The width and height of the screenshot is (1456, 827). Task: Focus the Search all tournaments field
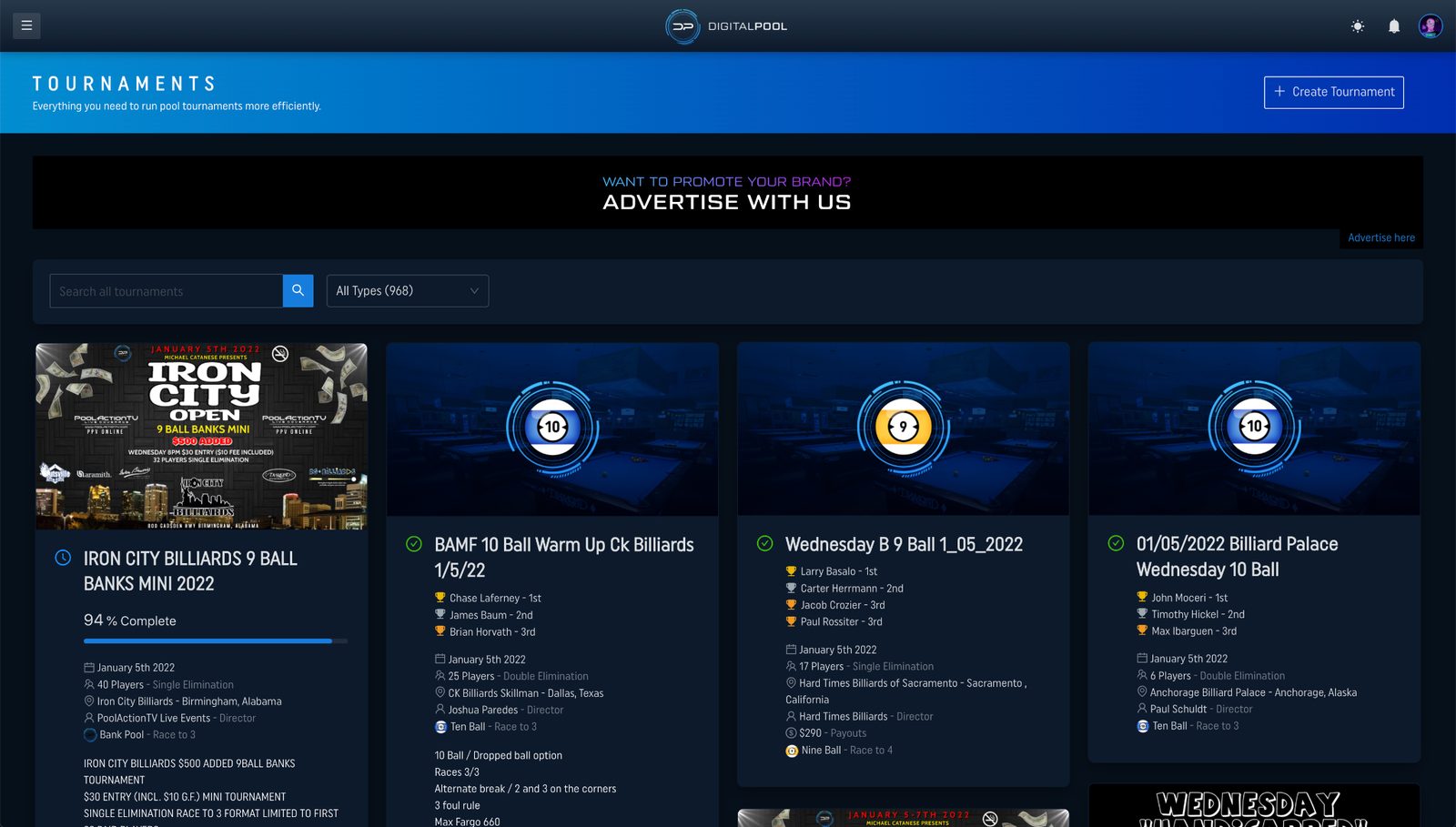click(166, 291)
